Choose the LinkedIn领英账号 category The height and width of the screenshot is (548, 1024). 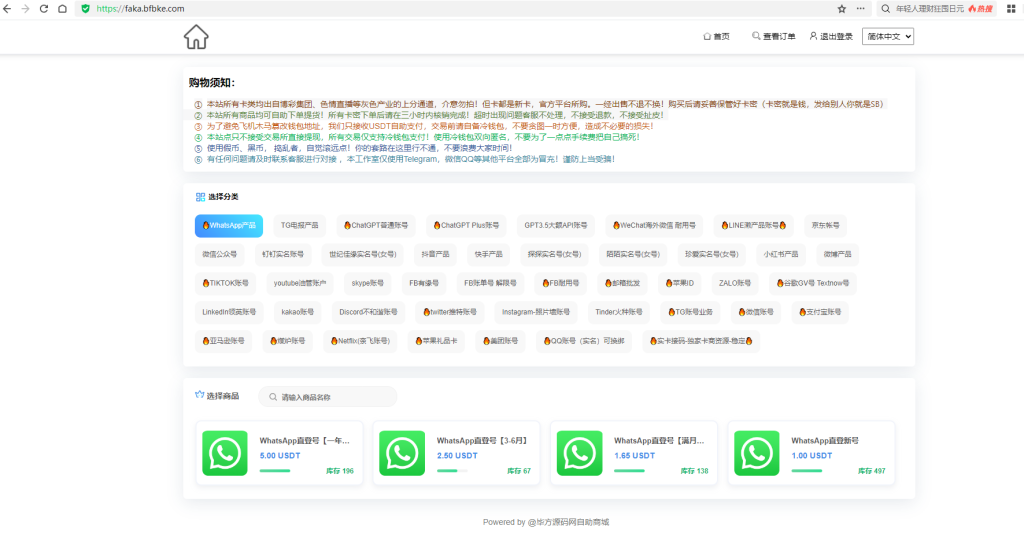tap(229, 312)
